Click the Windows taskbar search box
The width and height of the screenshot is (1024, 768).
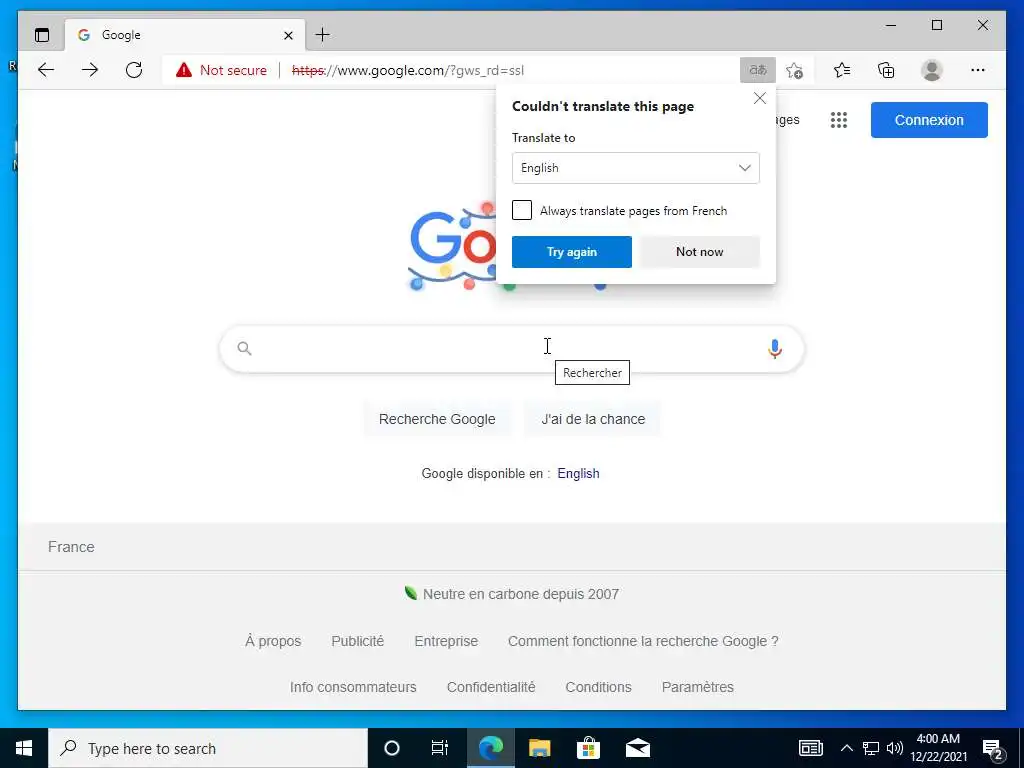coord(208,748)
